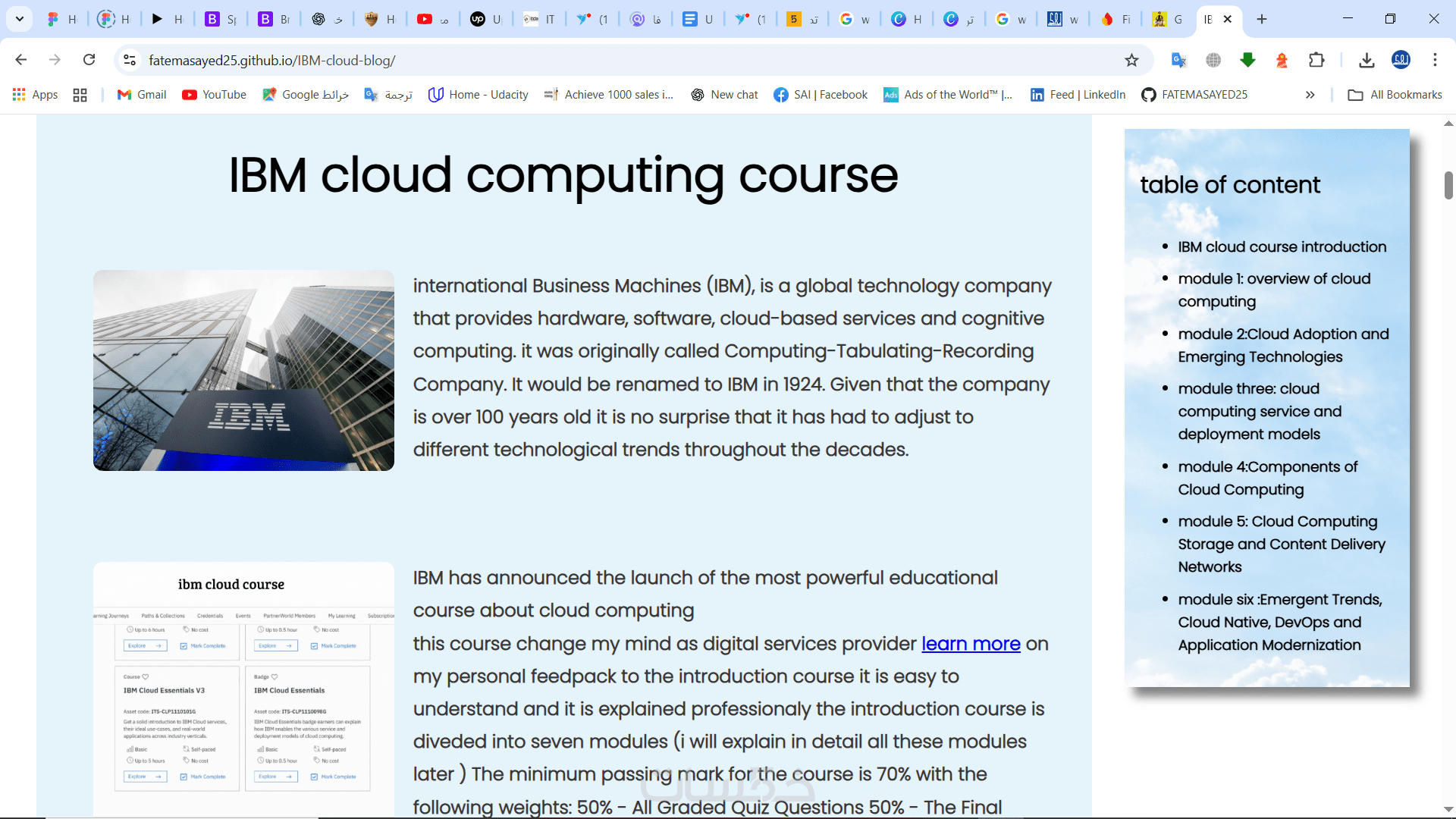Open the Downloads tray icon
The height and width of the screenshot is (819, 1456).
pos(1367,60)
